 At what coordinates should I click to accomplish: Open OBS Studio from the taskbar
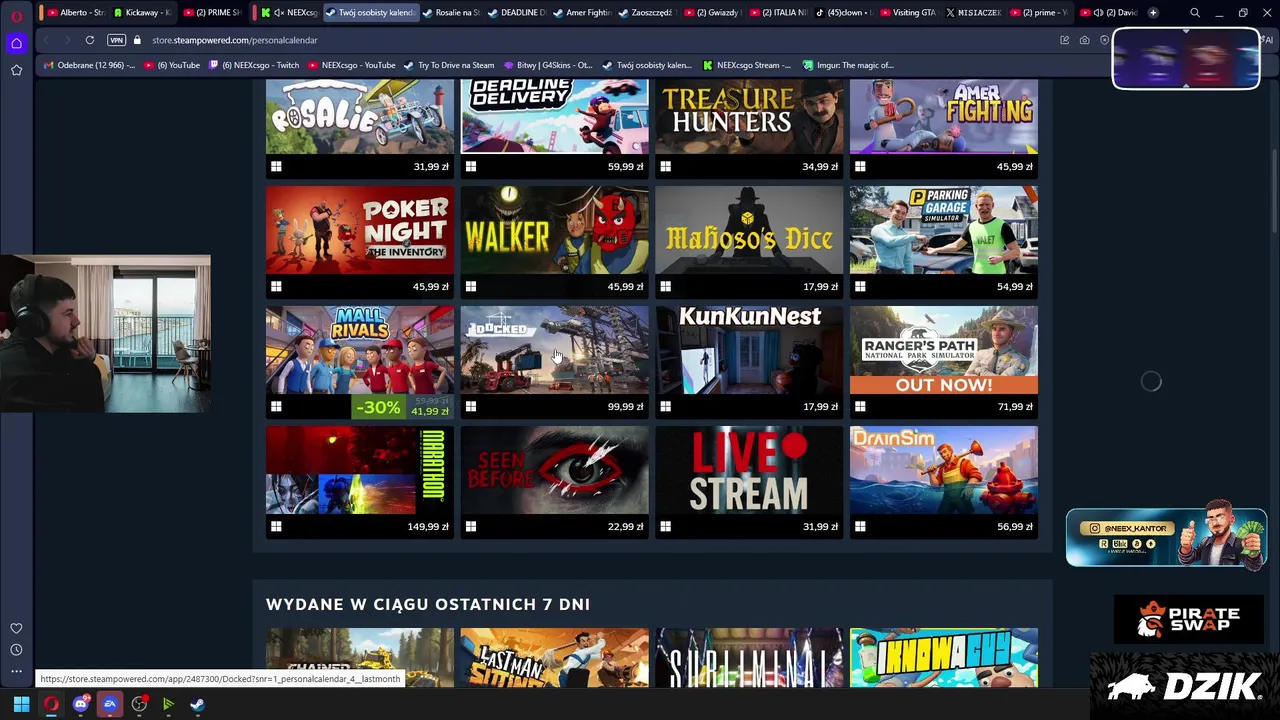(x=139, y=704)
